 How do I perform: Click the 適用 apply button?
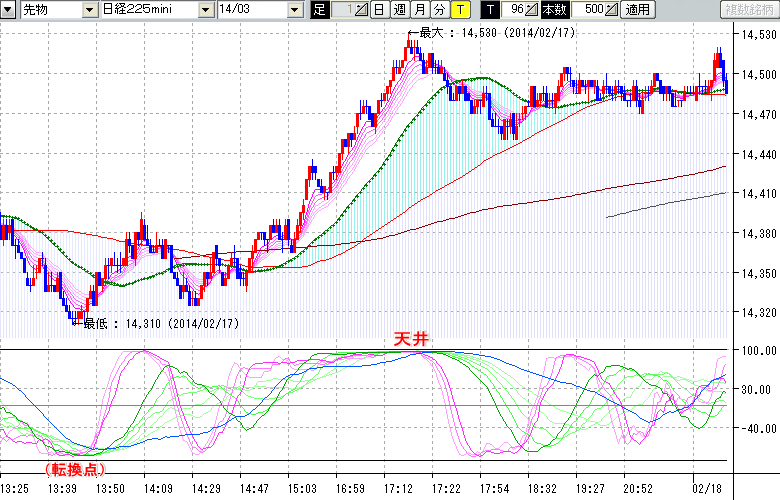click(637, 9)
